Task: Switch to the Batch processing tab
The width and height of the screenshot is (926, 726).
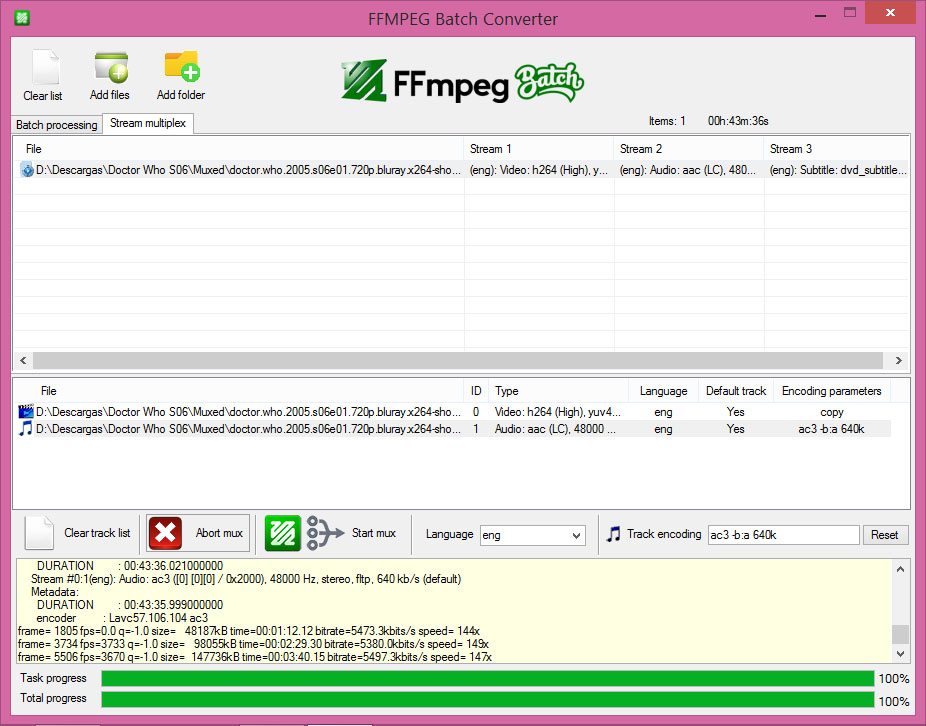Action: 57,125
